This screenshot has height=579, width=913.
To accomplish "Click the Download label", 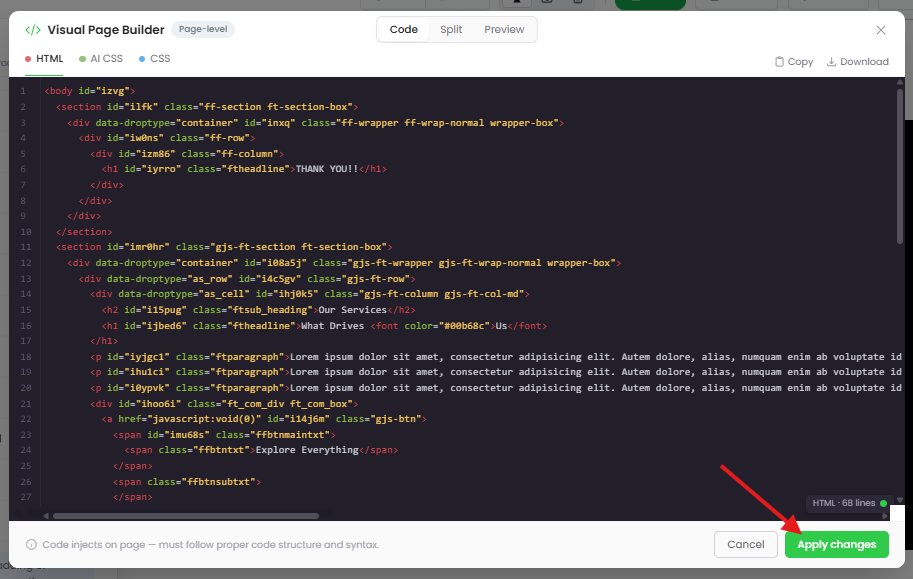I will click(864, 62).
